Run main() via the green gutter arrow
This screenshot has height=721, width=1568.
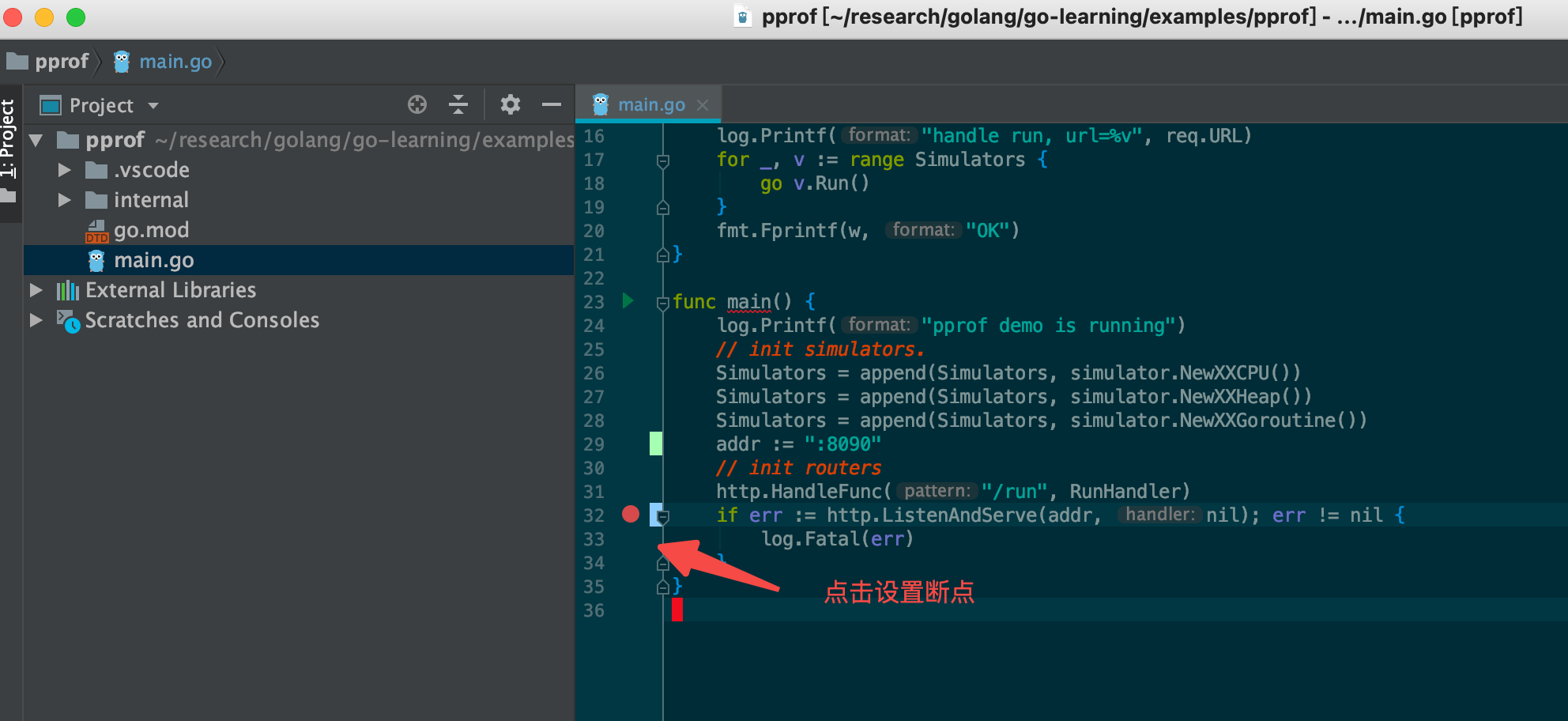627,301
